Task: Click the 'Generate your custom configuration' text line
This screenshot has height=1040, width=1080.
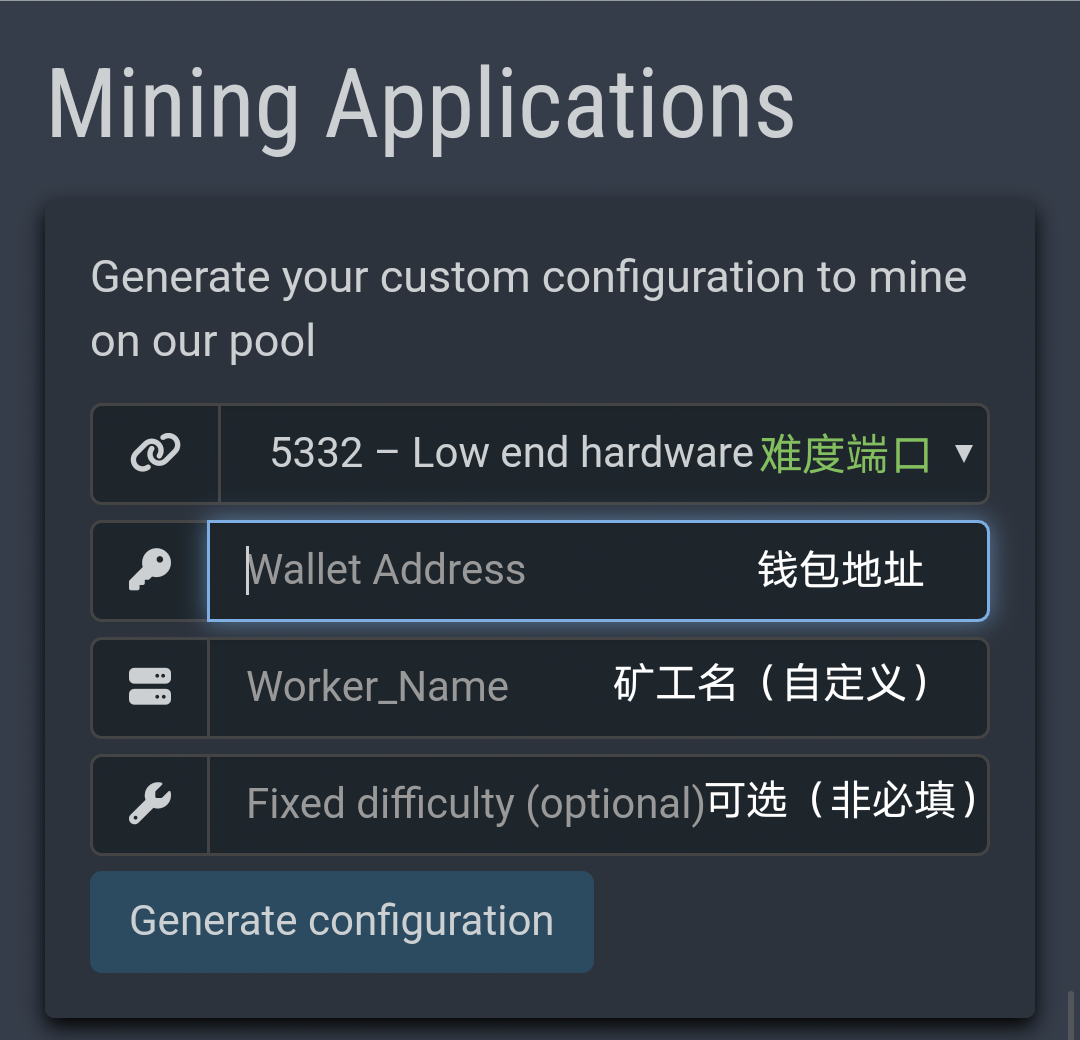Action: pos(528,277)
